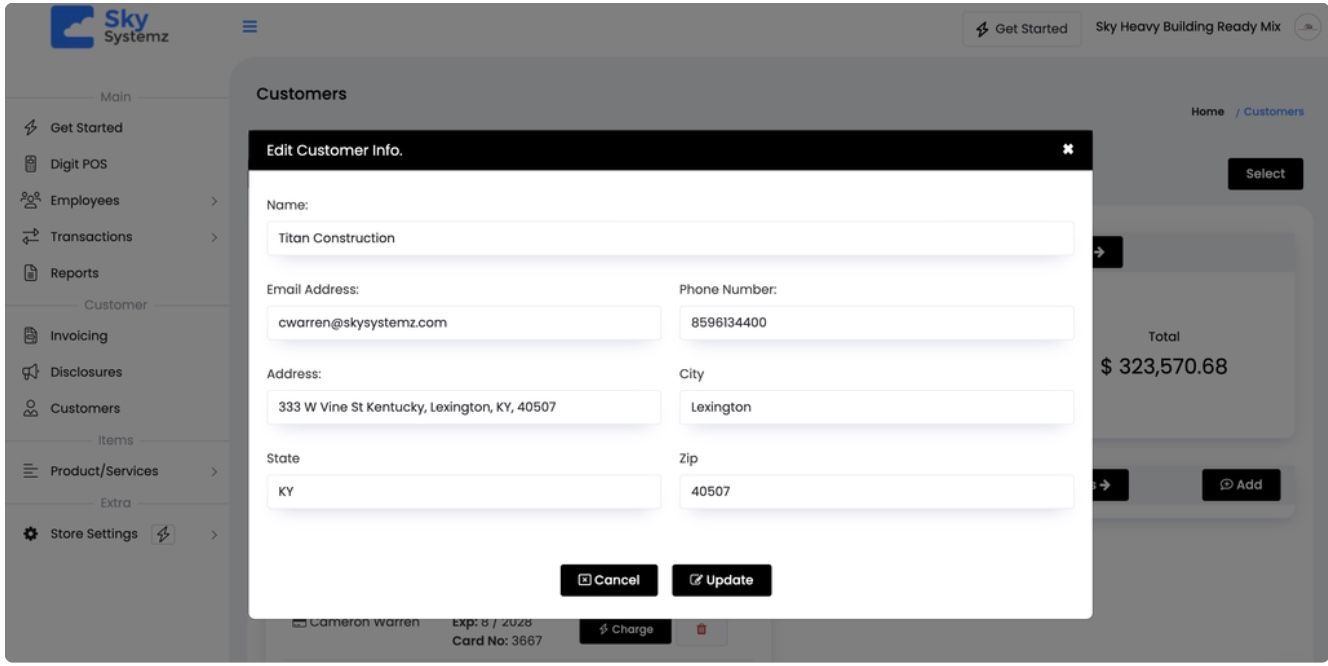Delete the card using the red trash icon
The image size is (1328, 666).
coord(701,629)
